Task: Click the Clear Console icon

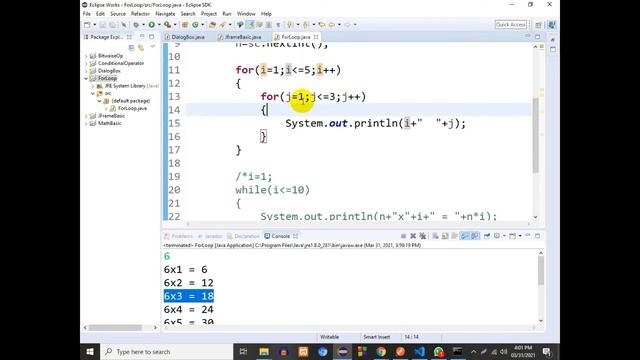Action: coord(436,236)
